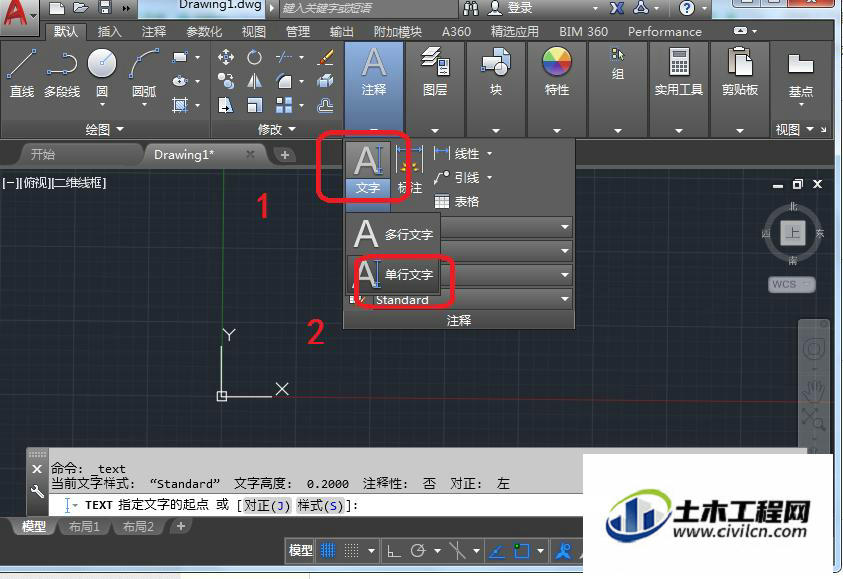
Task: Click the search keyword input field
Action: pos(368,8)
